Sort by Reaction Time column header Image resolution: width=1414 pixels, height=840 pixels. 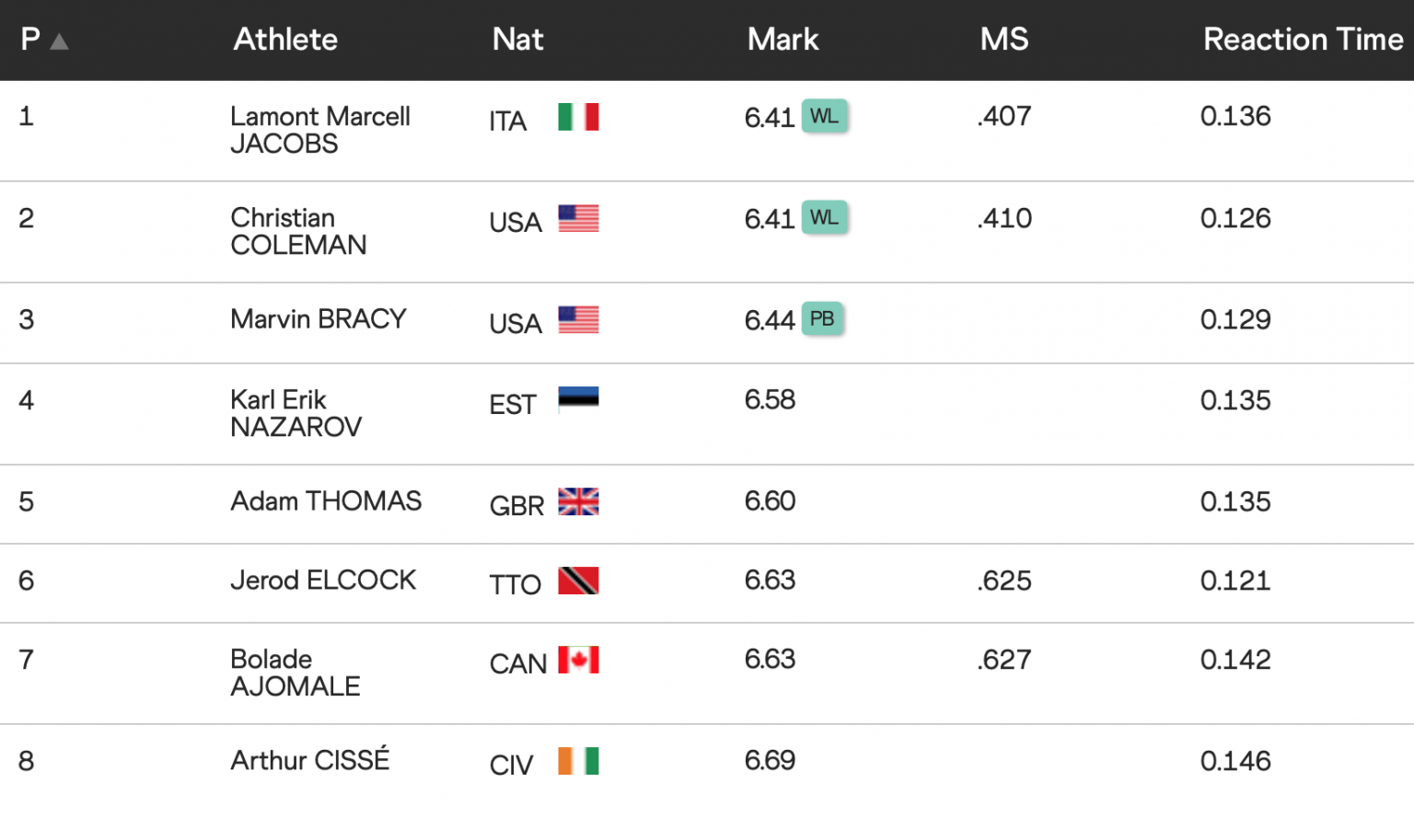(1303, 40)
